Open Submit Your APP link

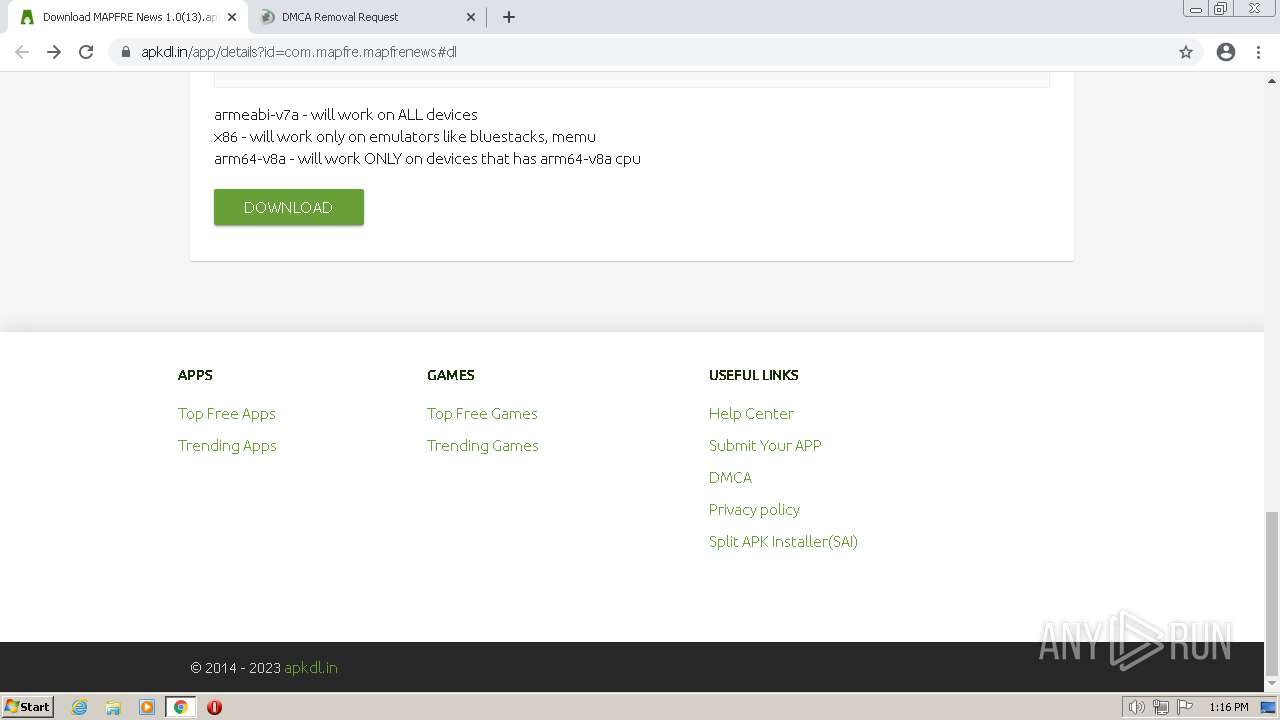pos(765,445)
